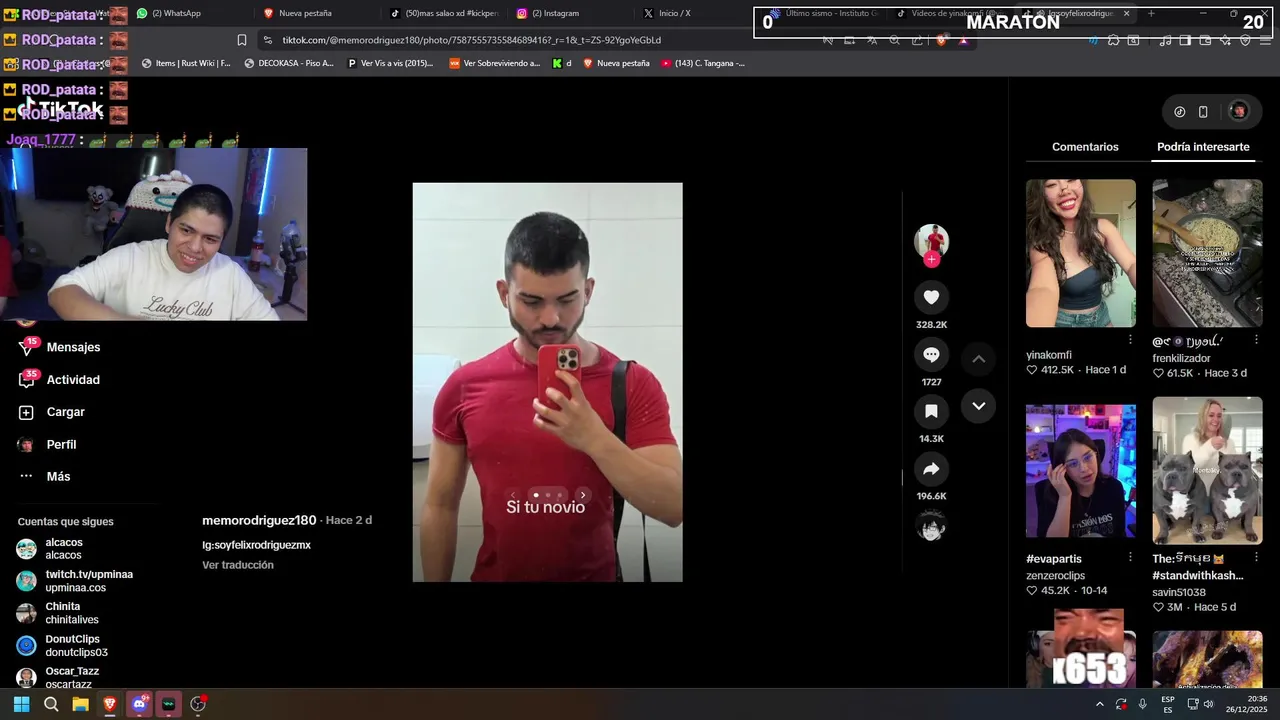Open the Items Rust Wiki bookmark
The height and width of the screenshot is (720, 1280).
[x=186, y=63]
